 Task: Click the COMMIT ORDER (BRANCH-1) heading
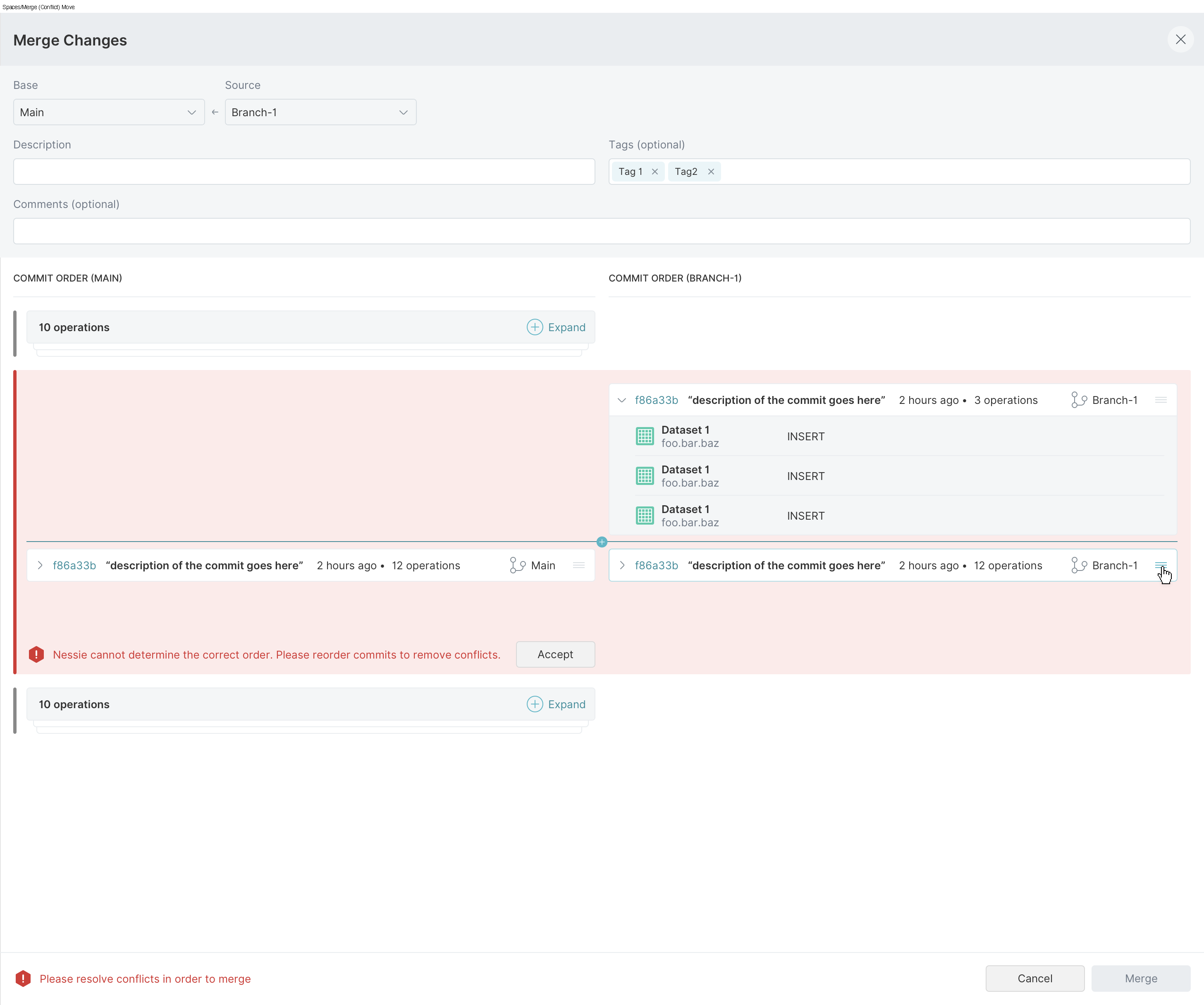click(x=675, y=278)
